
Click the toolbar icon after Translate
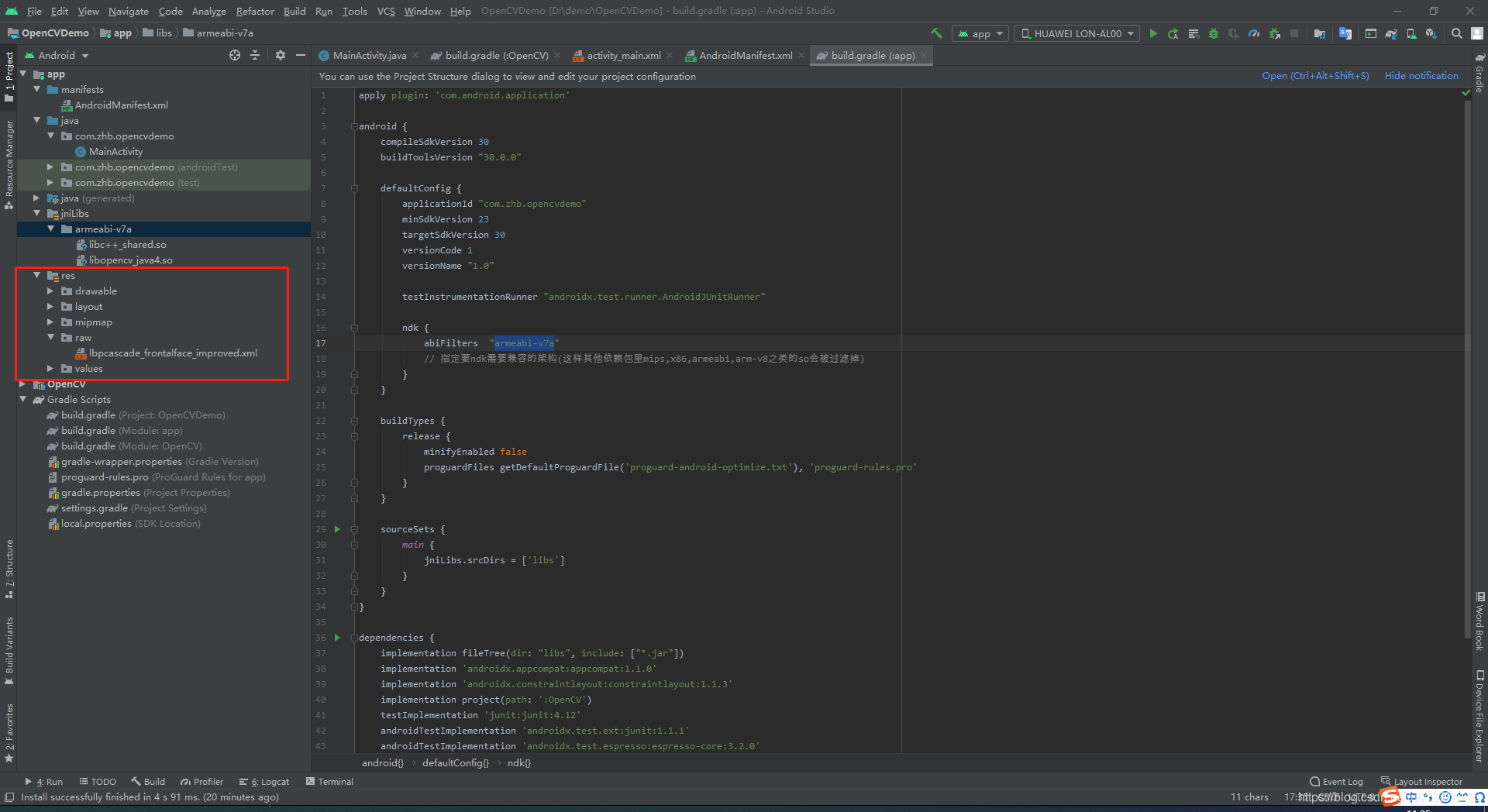(x=1371, y=33)
